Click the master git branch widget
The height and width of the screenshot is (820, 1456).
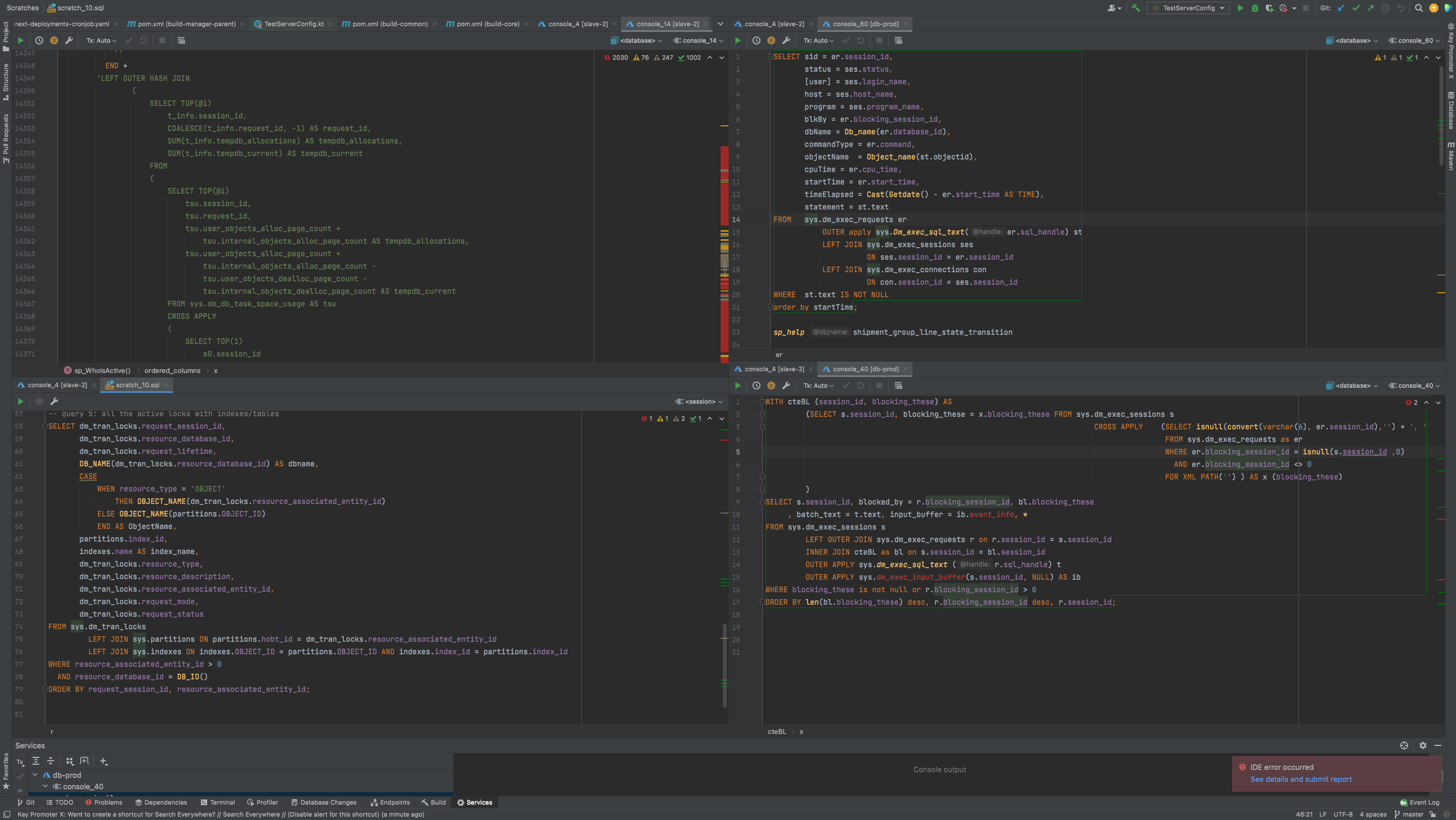click(1408, 814)
